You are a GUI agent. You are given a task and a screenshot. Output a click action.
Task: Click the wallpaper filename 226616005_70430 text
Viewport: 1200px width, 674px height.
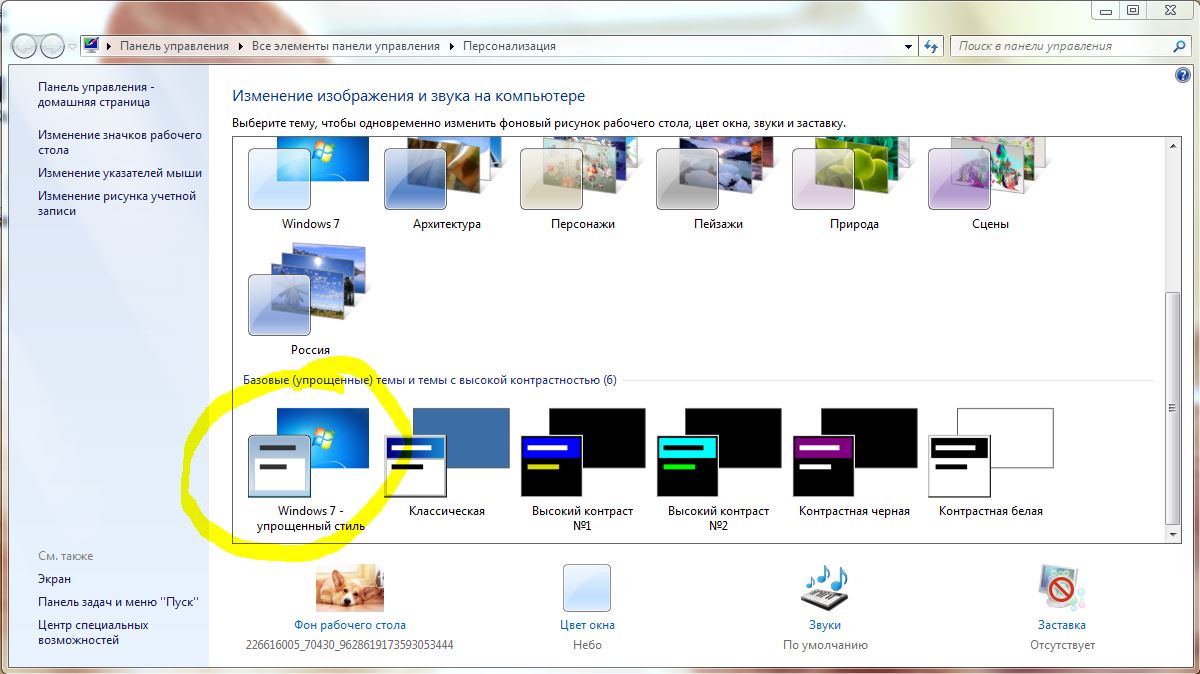coord(349,645)
